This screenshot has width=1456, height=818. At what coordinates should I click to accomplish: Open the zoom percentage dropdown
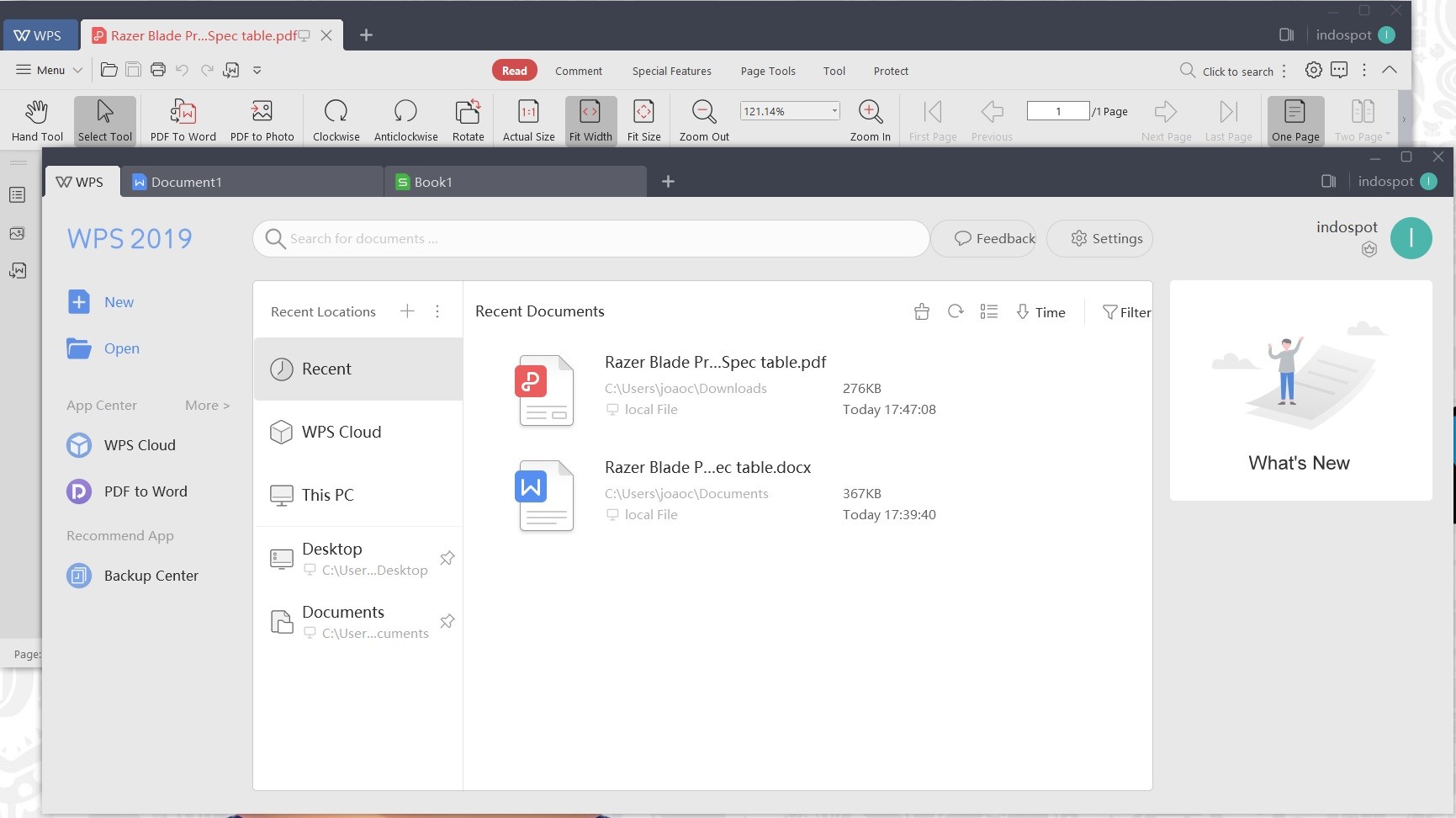[x=834, y=111]
